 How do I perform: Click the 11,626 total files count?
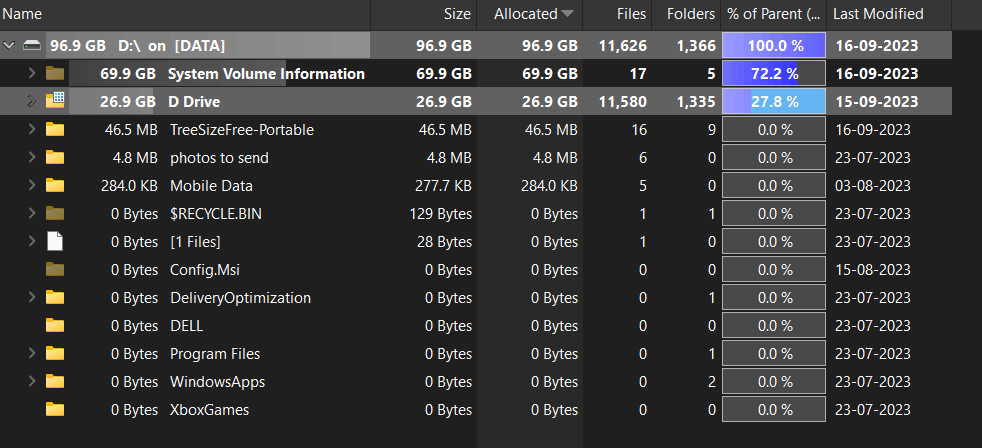click(622, 46)
